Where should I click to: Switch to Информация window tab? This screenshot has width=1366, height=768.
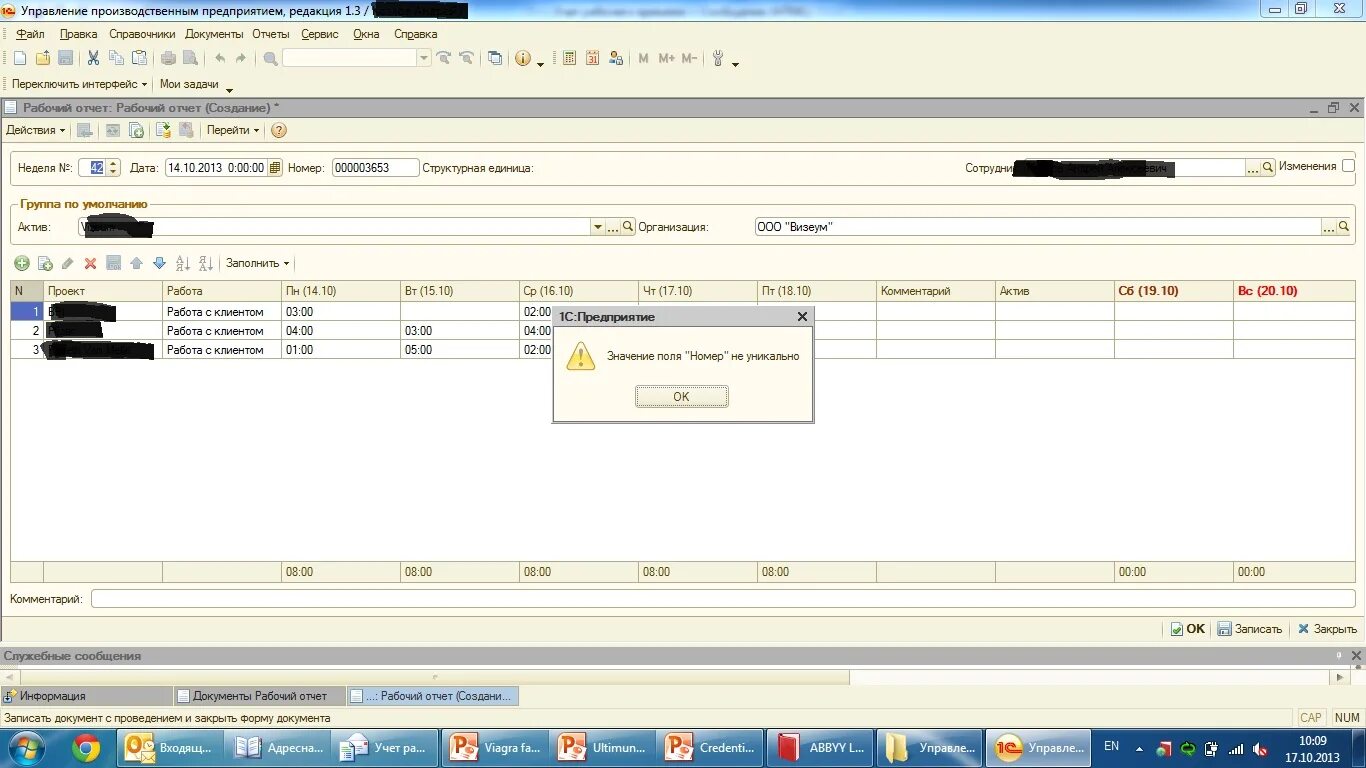point(87,696)
